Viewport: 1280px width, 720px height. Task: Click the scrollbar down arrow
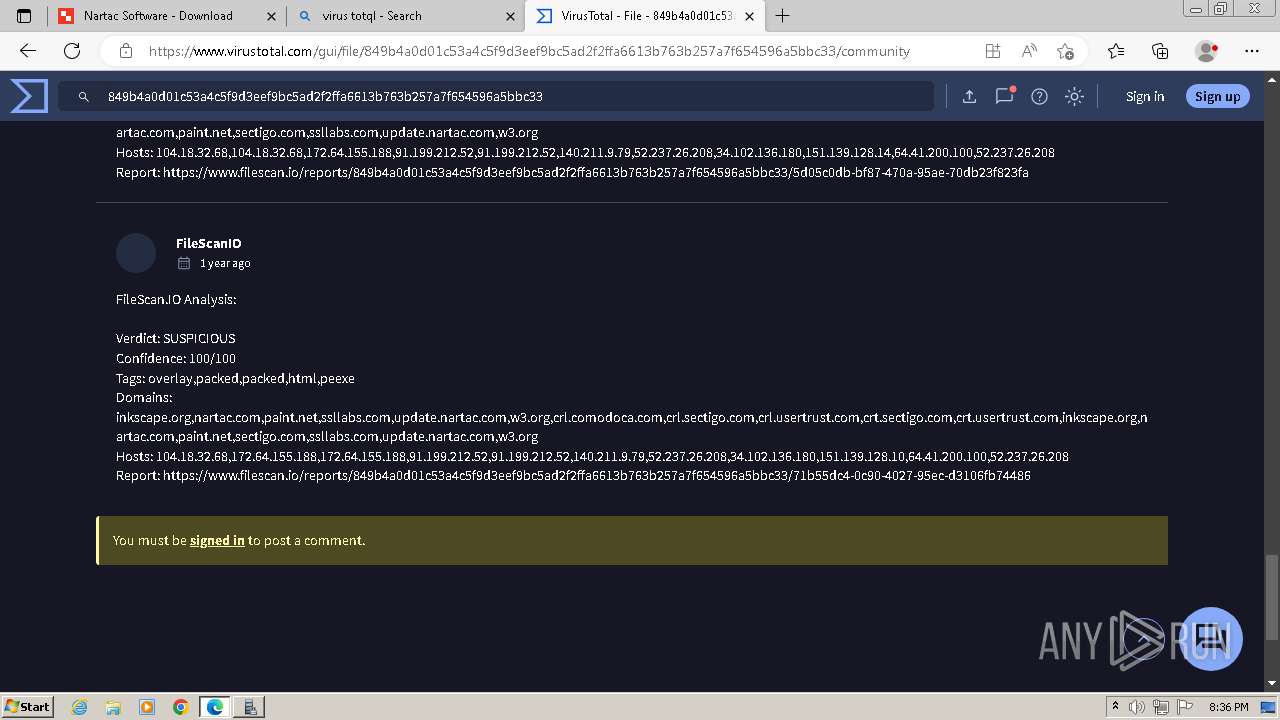pos(1271,683)
